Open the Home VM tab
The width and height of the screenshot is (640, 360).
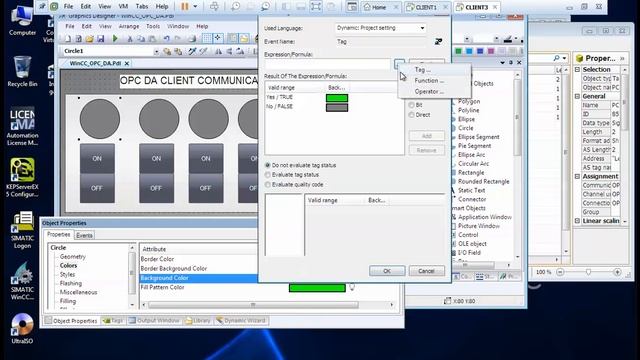380,7
